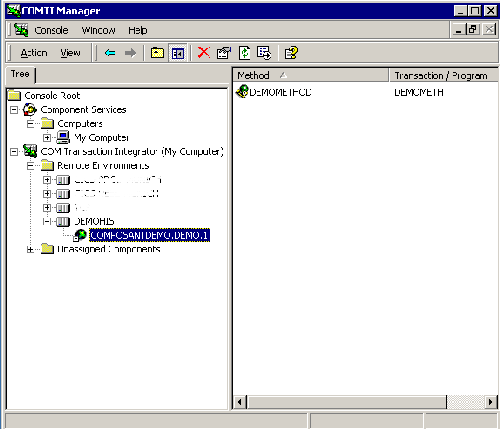Select the DEMOHIS tree item label
This screenshot has width=500, height=429.
click(x=94, y=221)
